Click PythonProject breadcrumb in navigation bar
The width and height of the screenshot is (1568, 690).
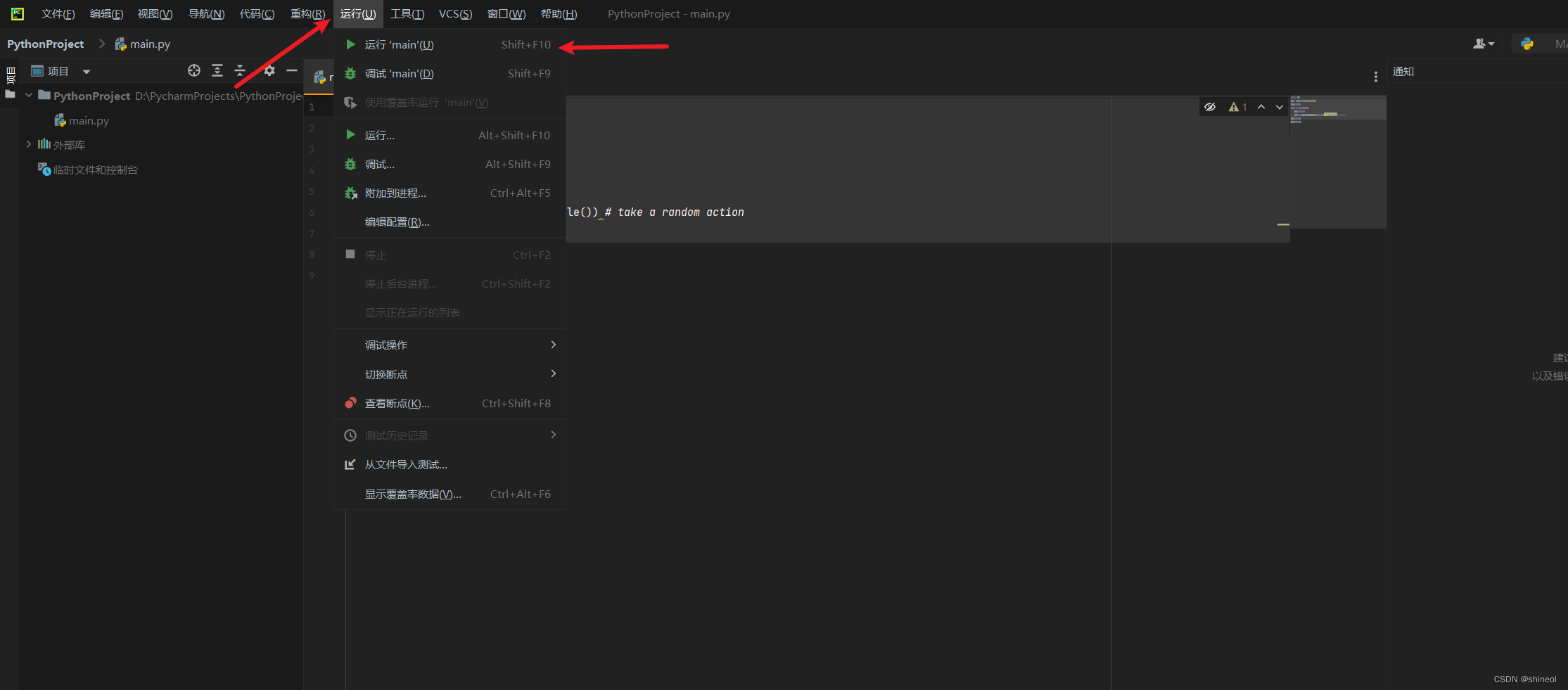coord(45,44)
